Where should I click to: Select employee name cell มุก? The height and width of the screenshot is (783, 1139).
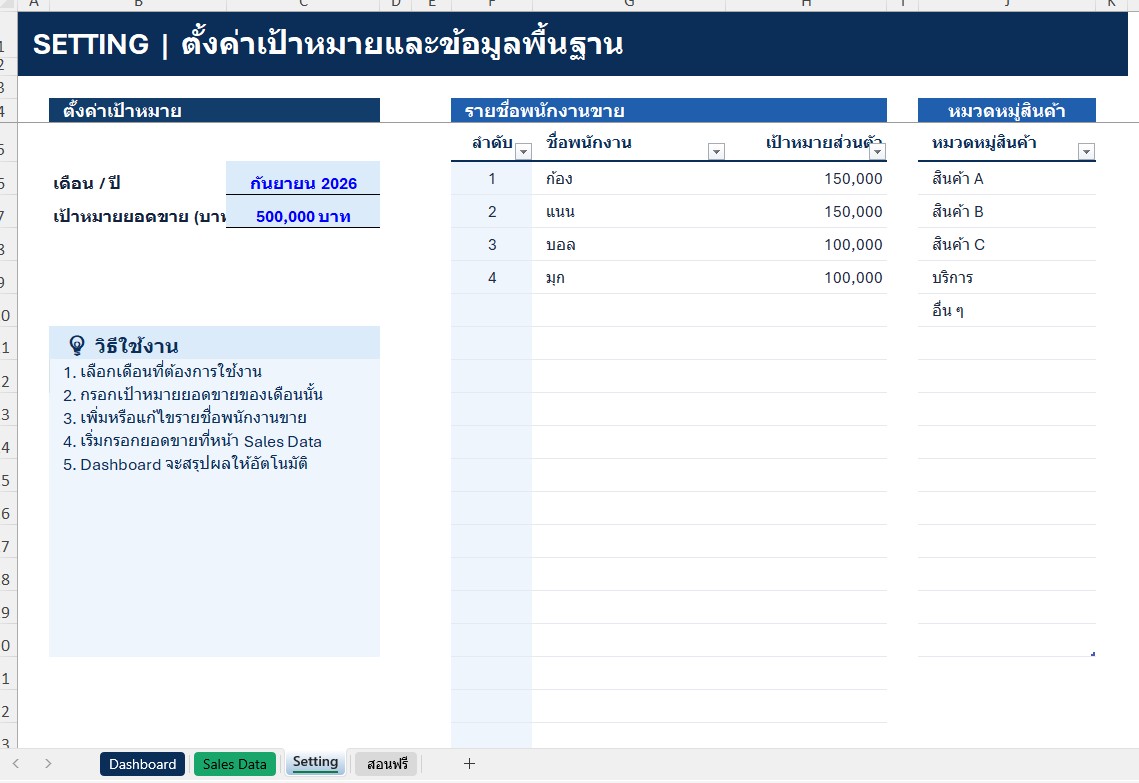[x=629, y=277]
